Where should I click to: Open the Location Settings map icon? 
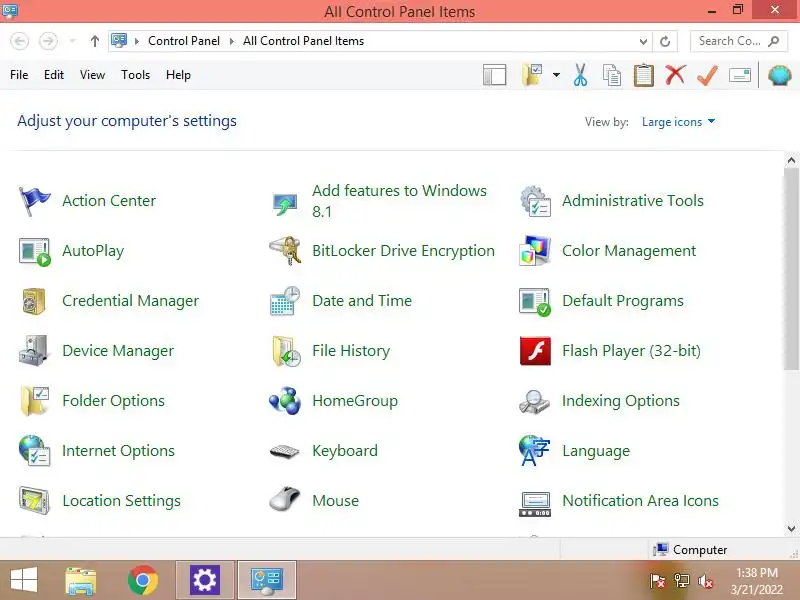tap(34, 501)
